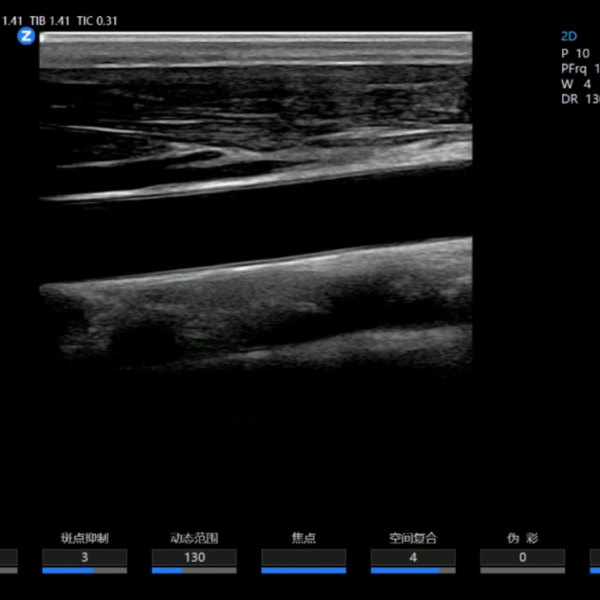Click the 空间复合 value box showing 4

(413, 557)
